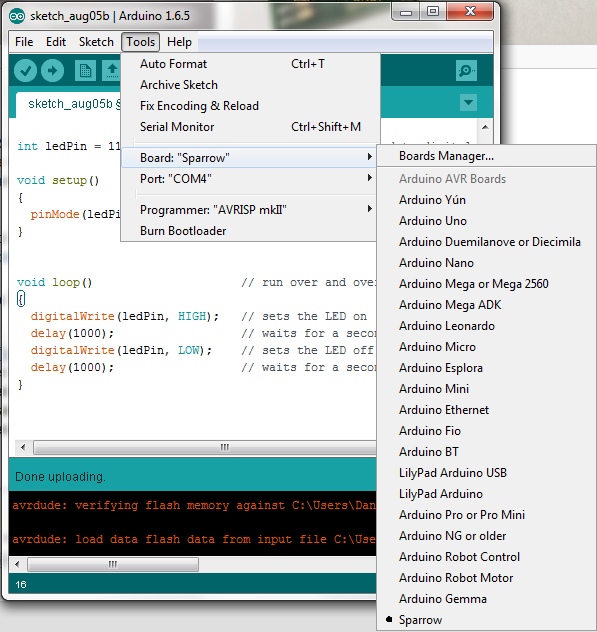Click "int ledPin" declaration line
Image resolution: width=597 pixels, height=632 pixels.
point(69,146)
